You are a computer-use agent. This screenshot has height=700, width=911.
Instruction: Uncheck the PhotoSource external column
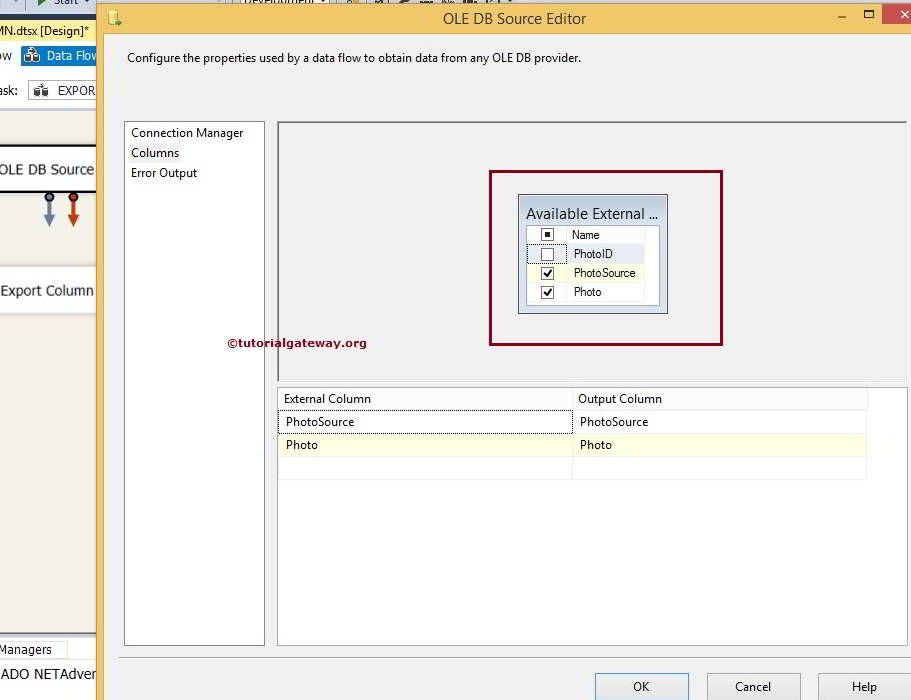point(547,273)
